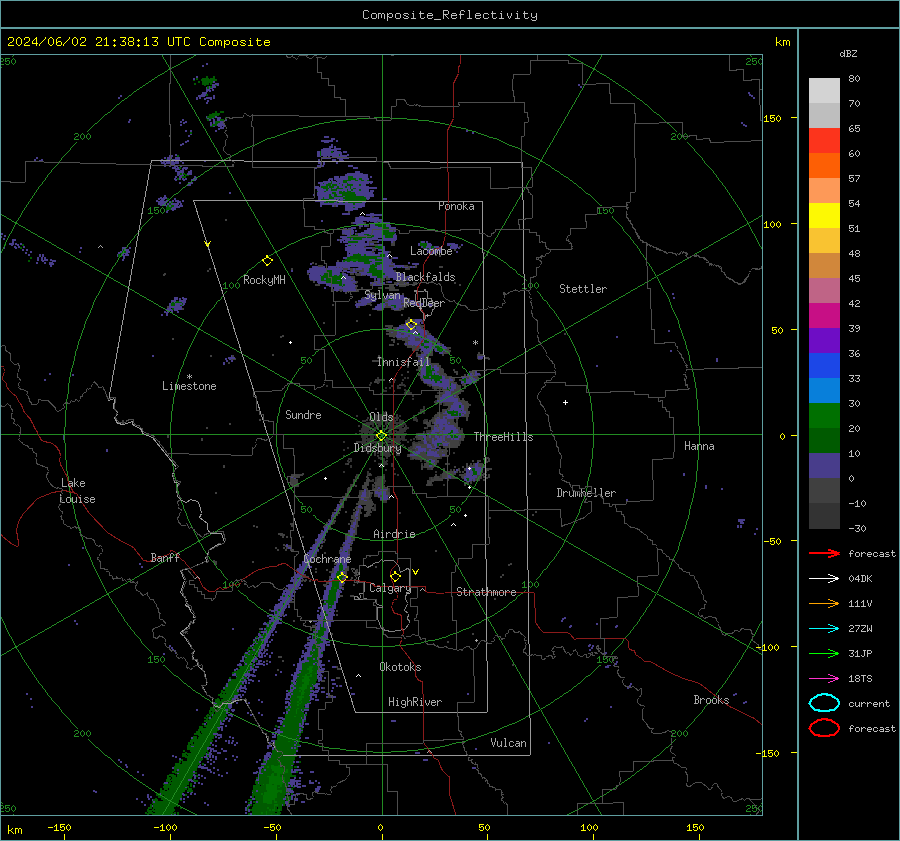Select the 30 dBZ green swatch
Screen dimensions: 900x841
tap(824, 416)
